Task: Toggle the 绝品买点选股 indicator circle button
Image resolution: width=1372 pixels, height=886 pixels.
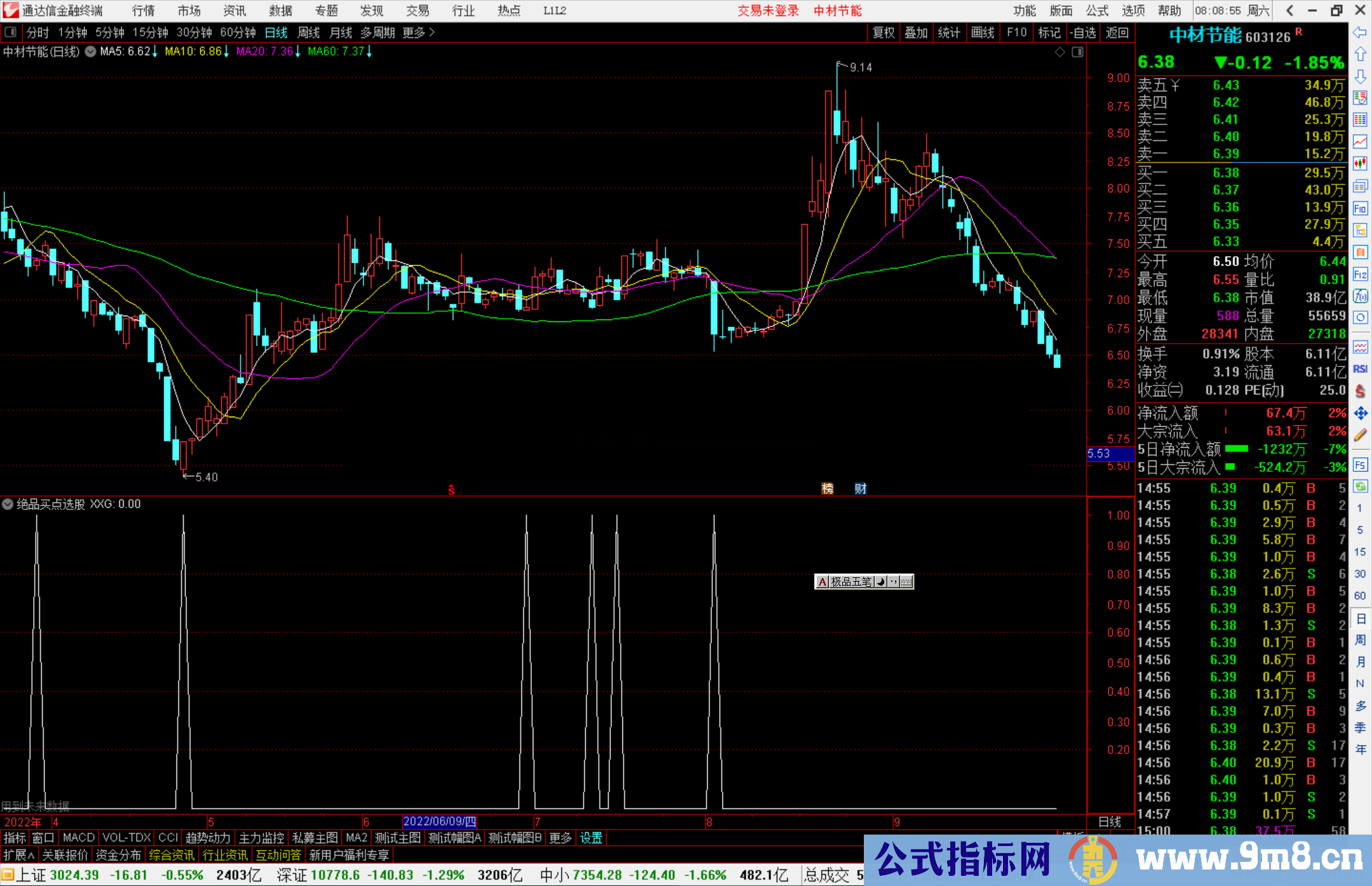Action: tap(8, 504)
